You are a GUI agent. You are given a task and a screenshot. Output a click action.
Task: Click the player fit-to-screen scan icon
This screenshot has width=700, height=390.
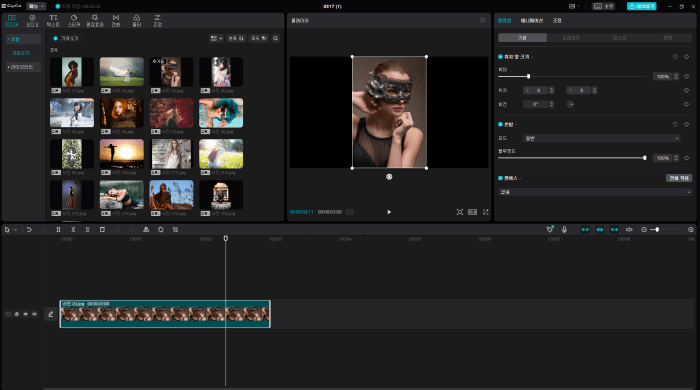coord(459,212)
